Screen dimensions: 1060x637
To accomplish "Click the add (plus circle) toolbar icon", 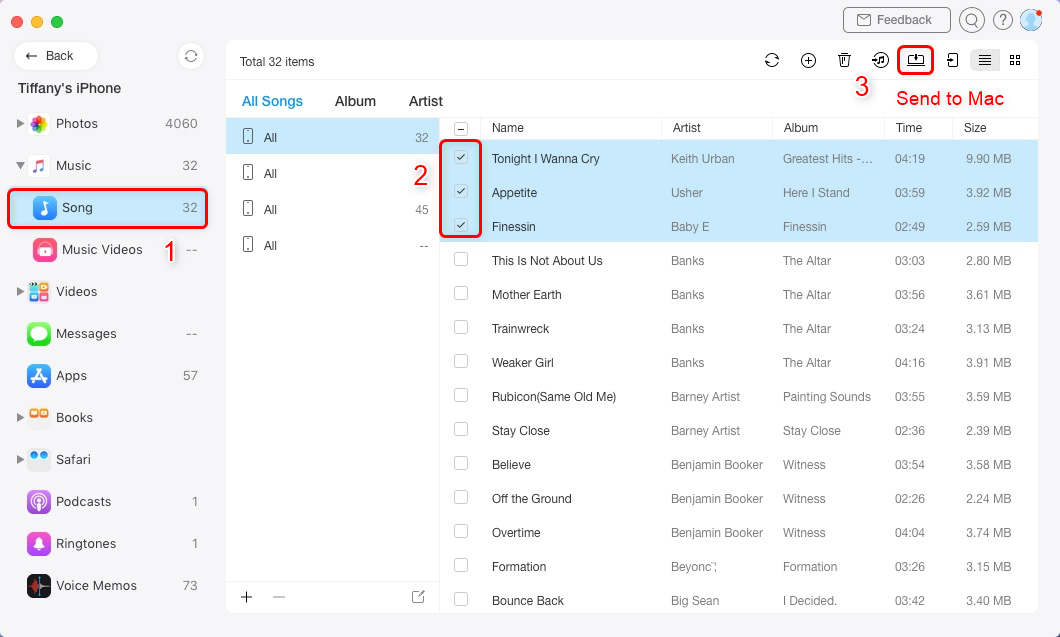I will pos(808,60).
